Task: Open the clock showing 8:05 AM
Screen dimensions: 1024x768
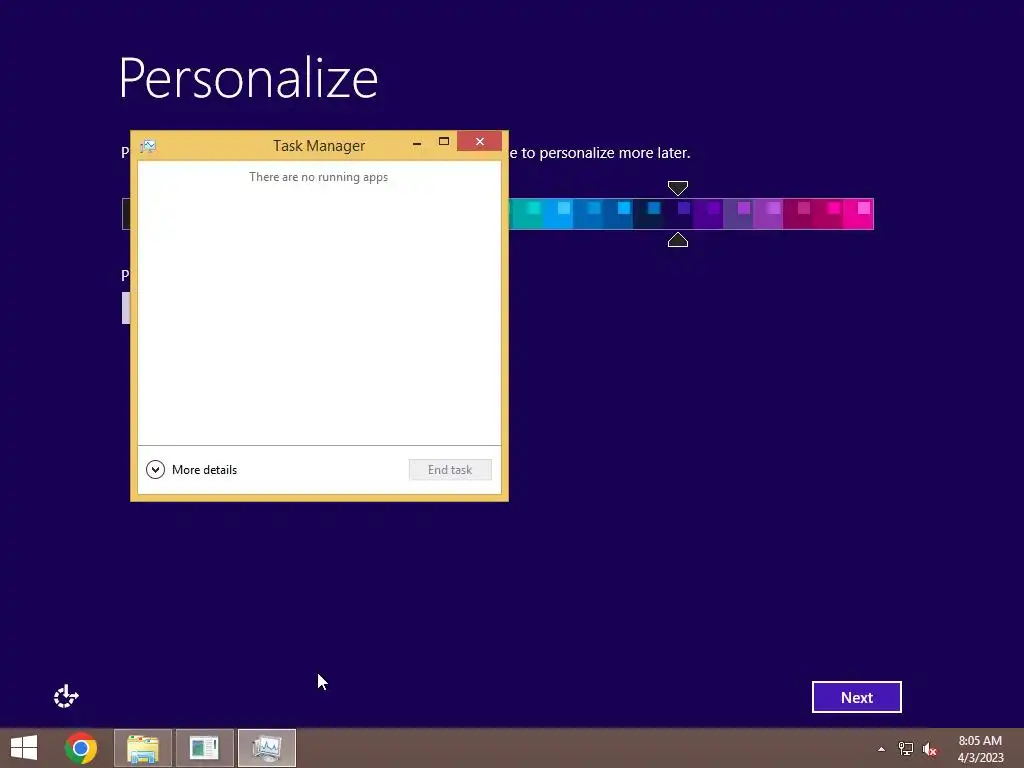Action: tap(980, 749)
